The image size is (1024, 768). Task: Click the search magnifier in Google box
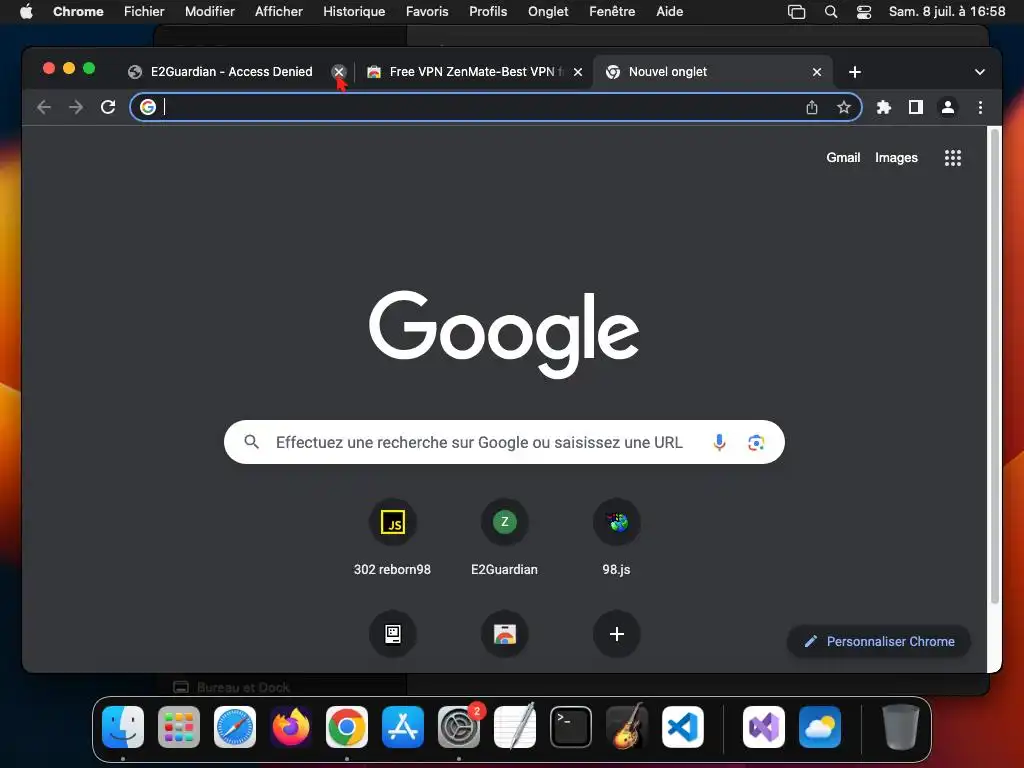[x=251, y=442]
